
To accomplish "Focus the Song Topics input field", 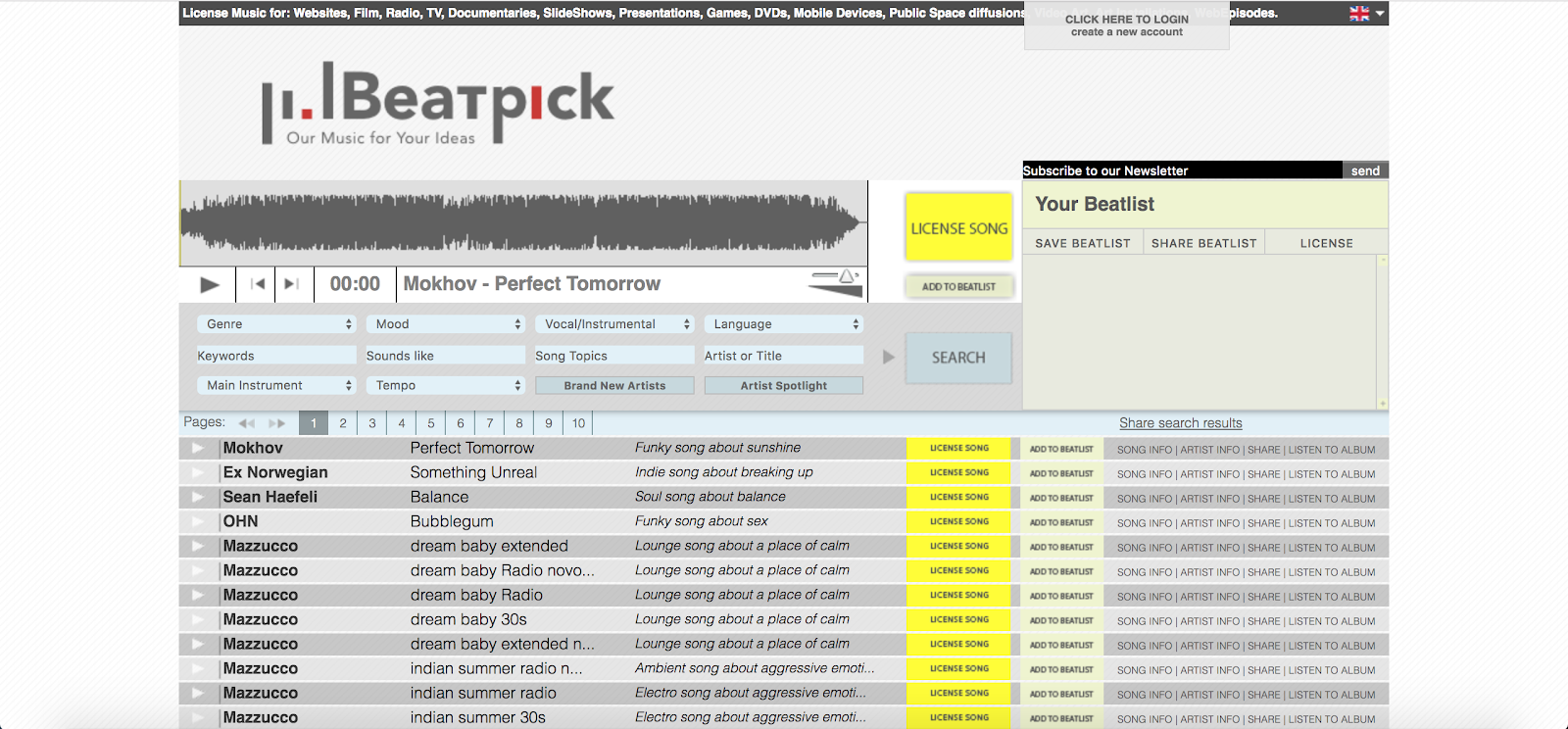I will [x=614, y=356].
